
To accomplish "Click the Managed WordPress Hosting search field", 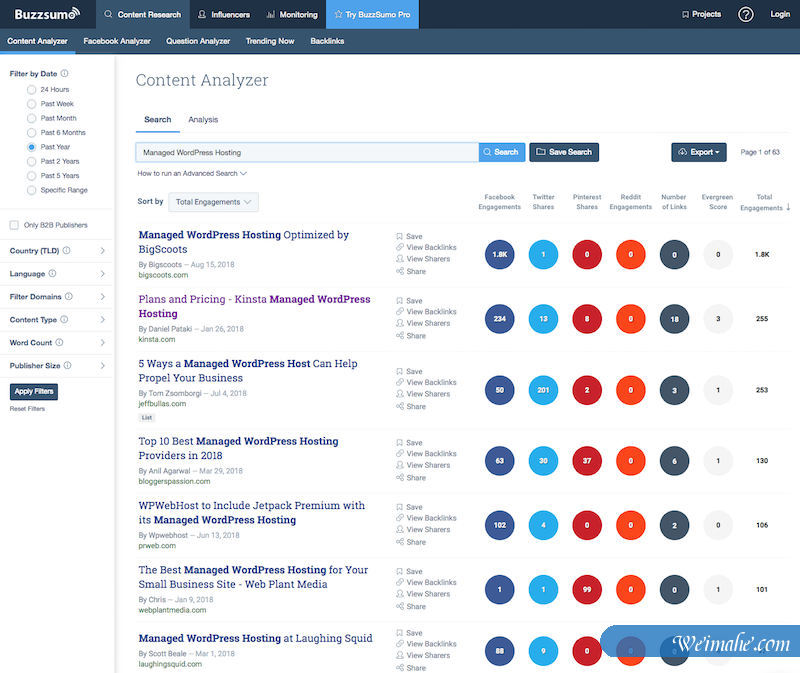I will tap(306, 152).
